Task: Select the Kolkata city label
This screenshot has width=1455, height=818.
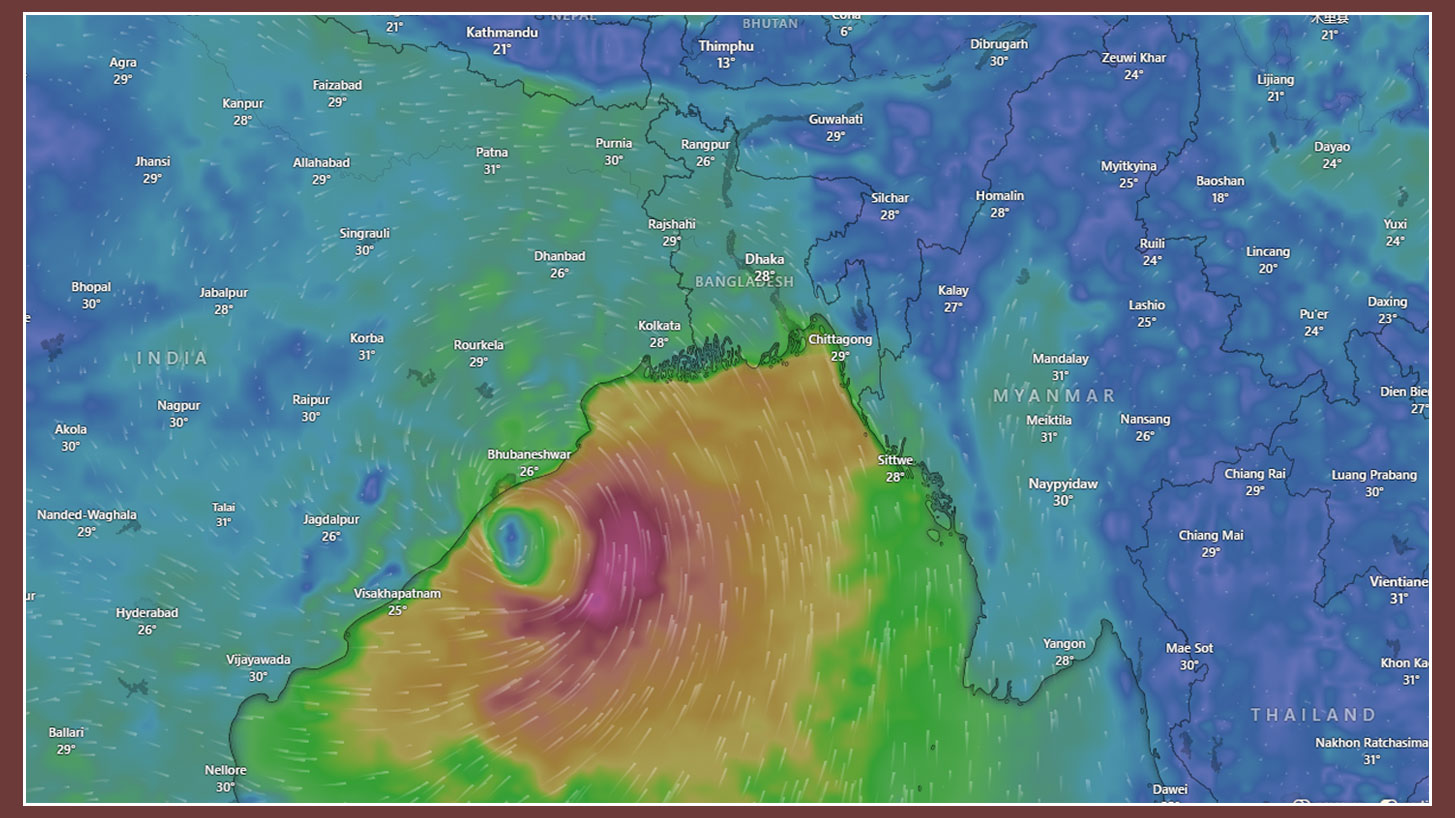Action: pos(659,326)
